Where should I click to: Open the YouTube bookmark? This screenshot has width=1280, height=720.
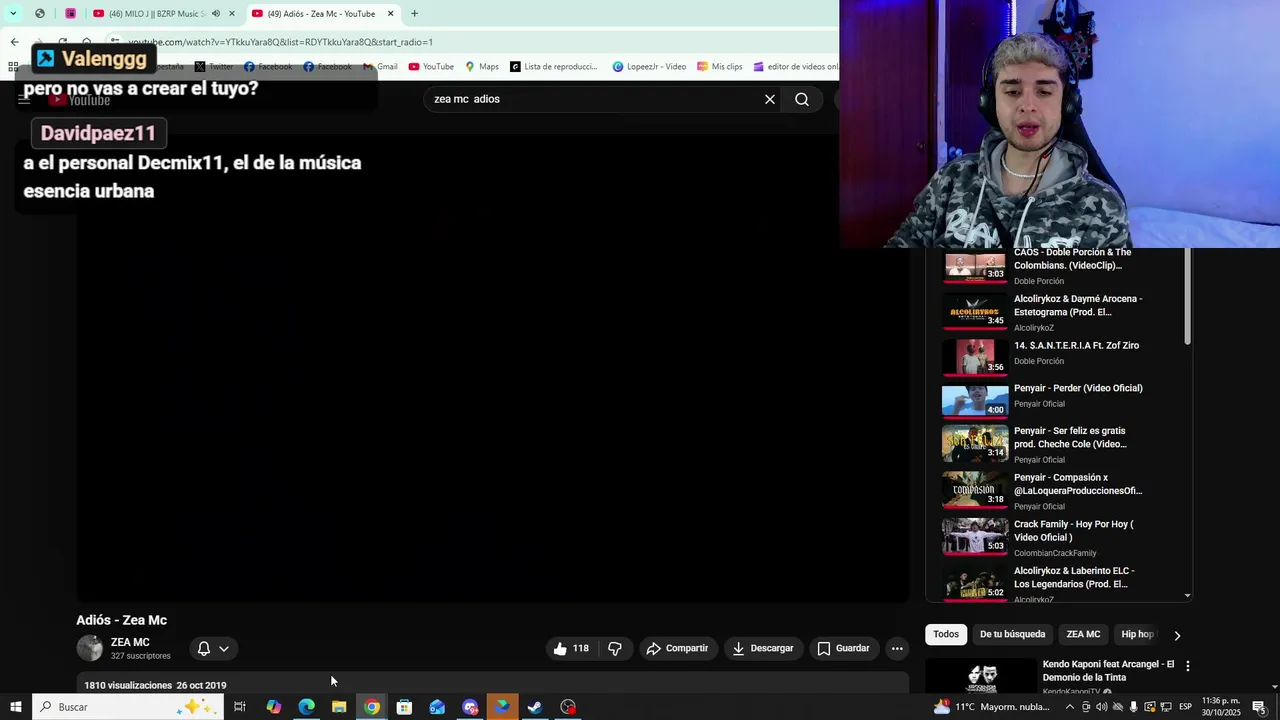pyautogui.click(x=431, y=67)
